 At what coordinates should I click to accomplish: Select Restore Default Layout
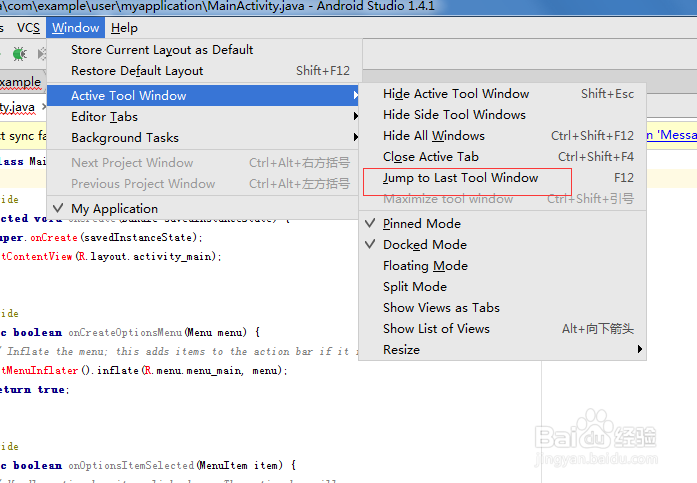[x=204, y=71]
